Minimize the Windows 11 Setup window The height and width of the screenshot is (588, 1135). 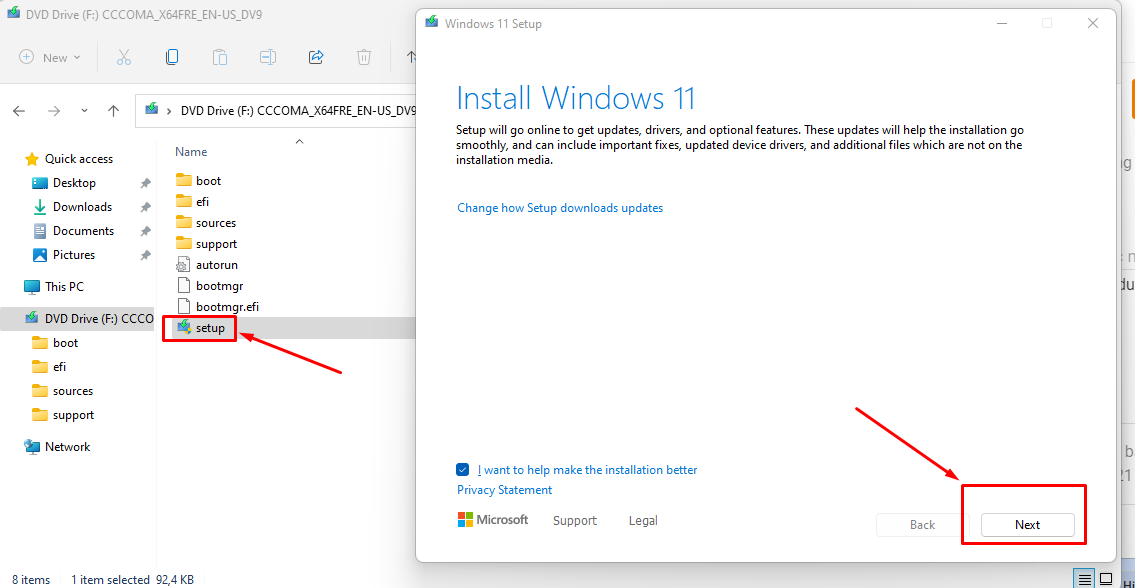(x=1002, y=23)
